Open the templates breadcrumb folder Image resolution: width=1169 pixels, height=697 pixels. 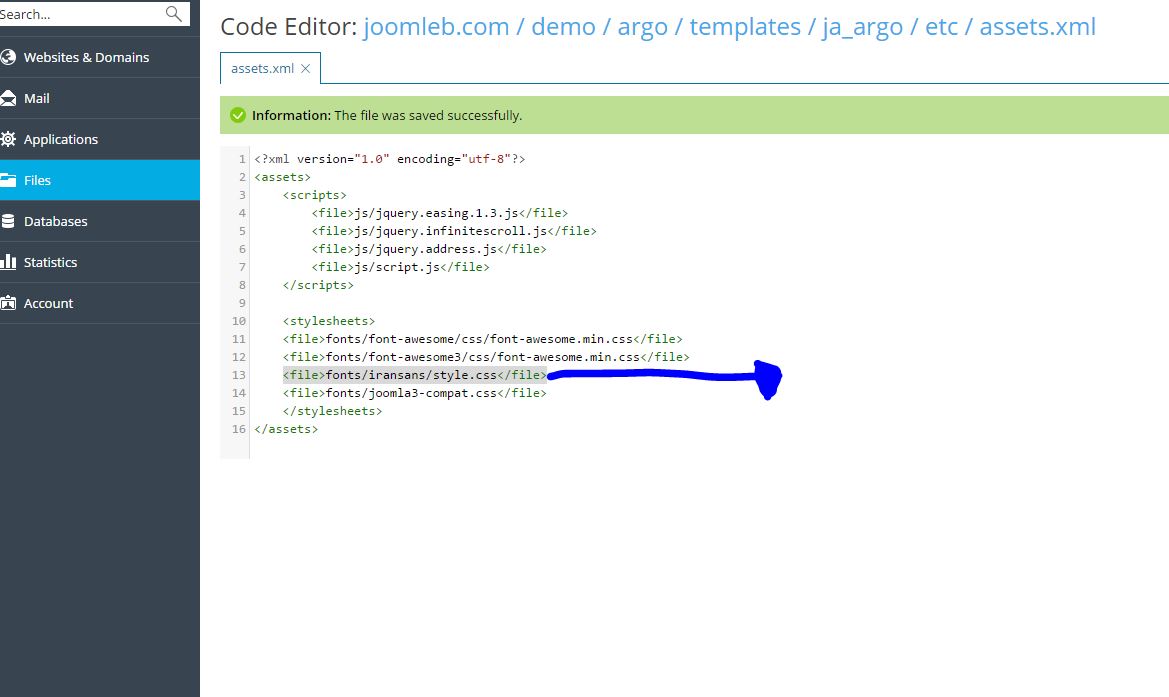(745, 27)
